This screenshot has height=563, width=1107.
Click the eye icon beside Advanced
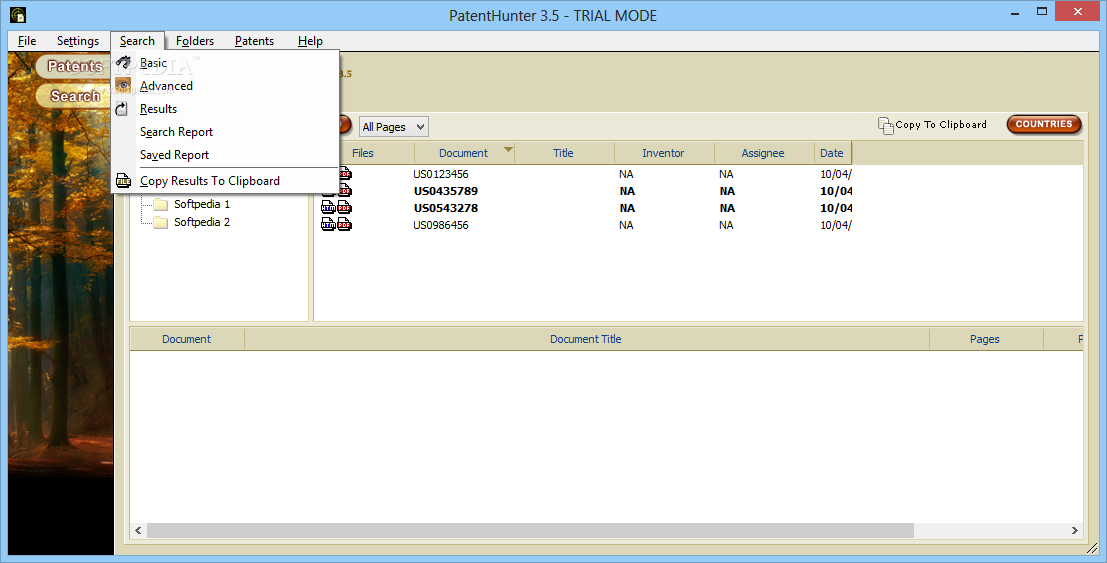click(x=124, y=85)
